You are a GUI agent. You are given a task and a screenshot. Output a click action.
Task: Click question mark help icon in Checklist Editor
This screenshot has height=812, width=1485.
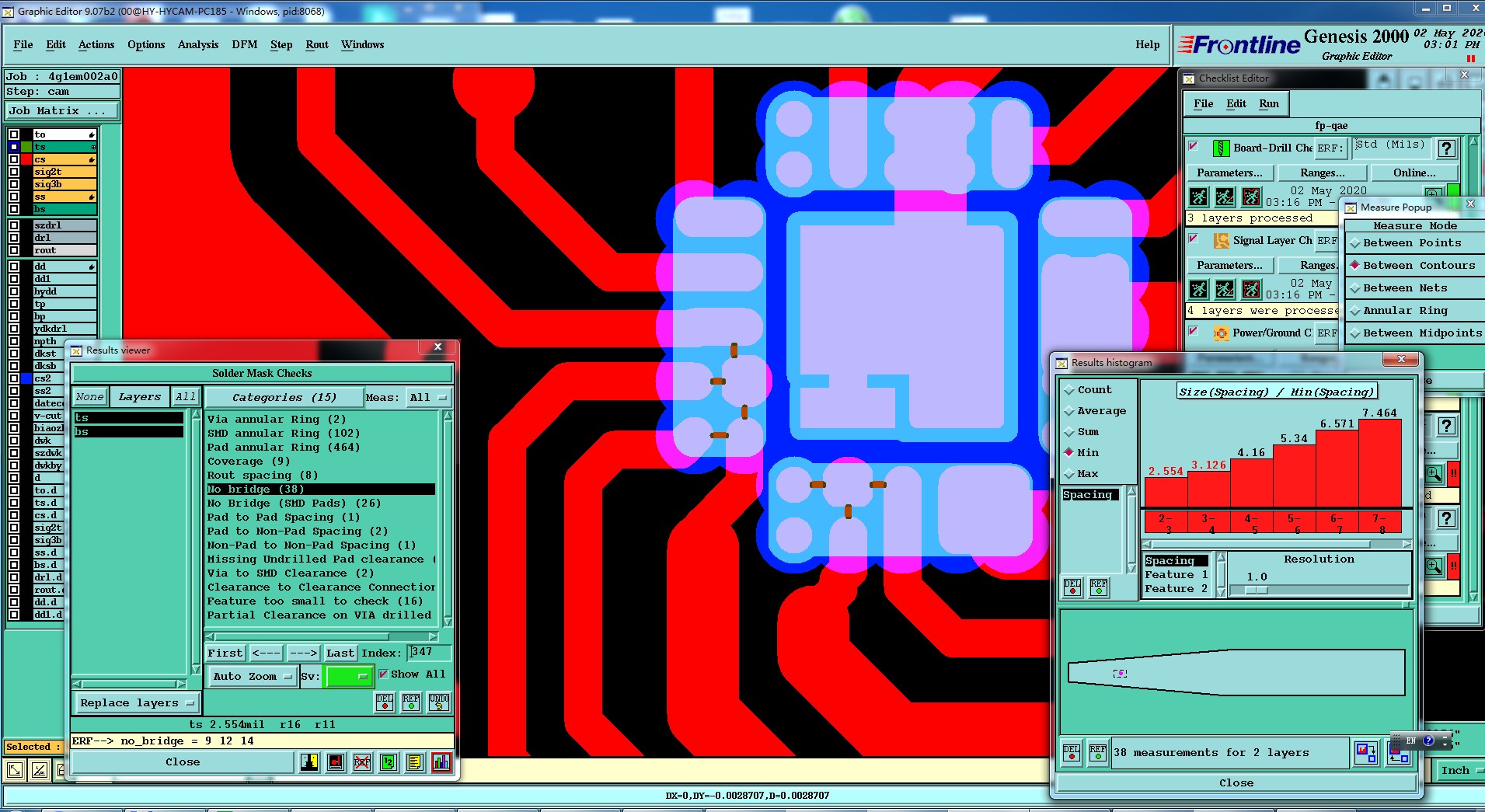1446,148
